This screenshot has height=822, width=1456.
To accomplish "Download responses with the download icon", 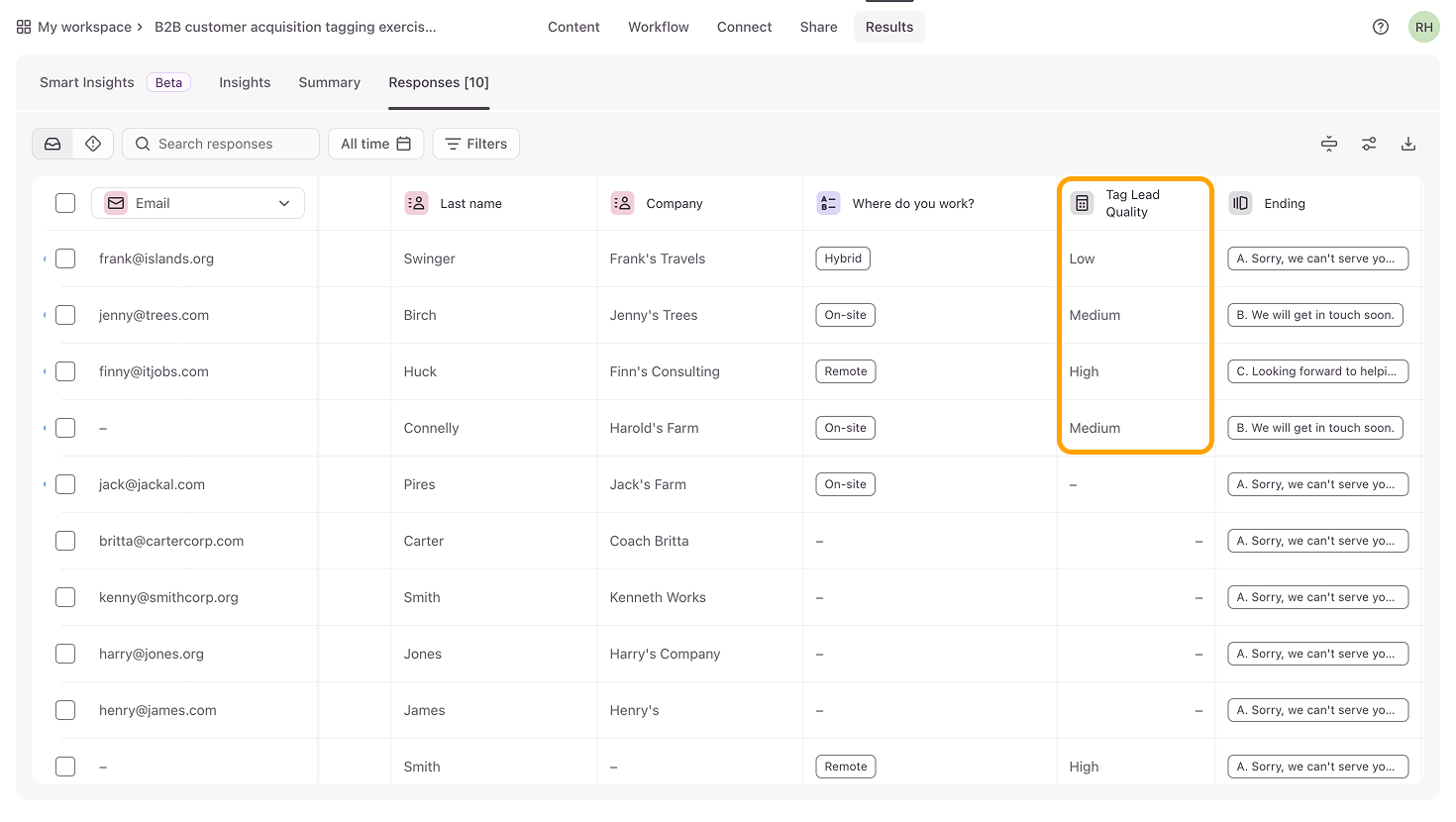I will [x=1408, y=144].
